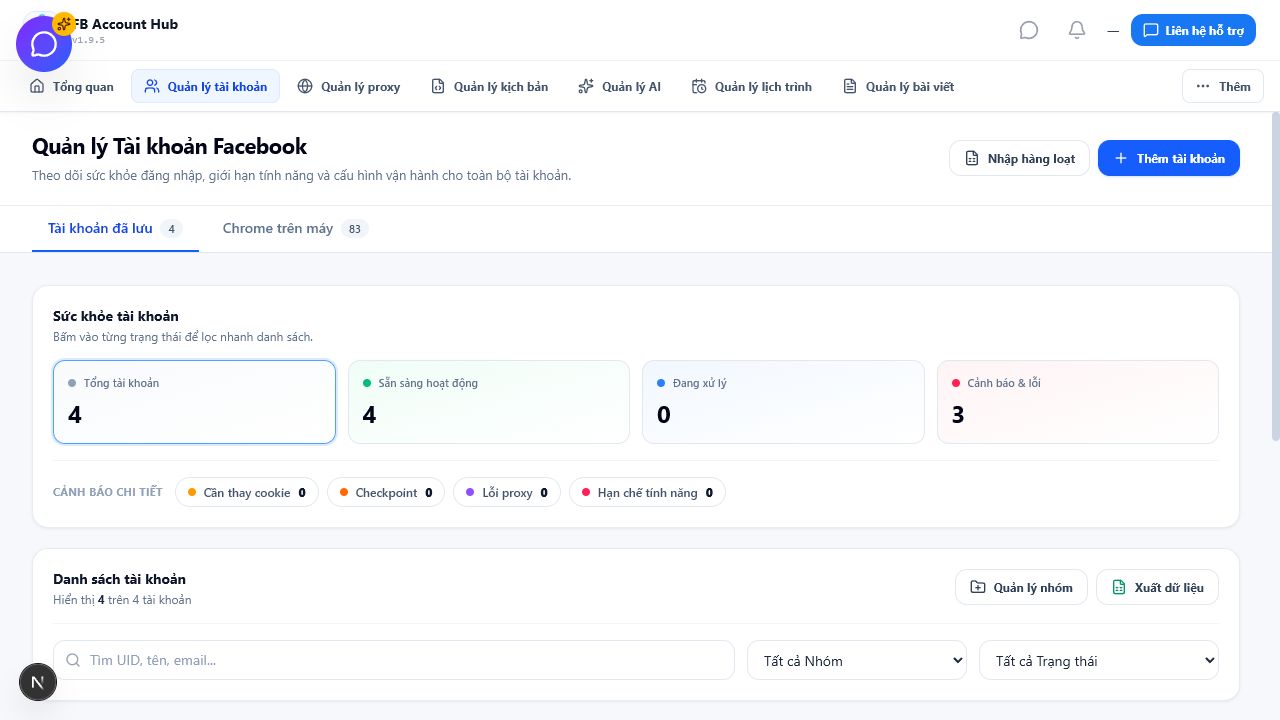Click the Xuất dữ liệu button
Image resolution: width=1280 pixels, height=720 pixels.
coord(1157,587)
